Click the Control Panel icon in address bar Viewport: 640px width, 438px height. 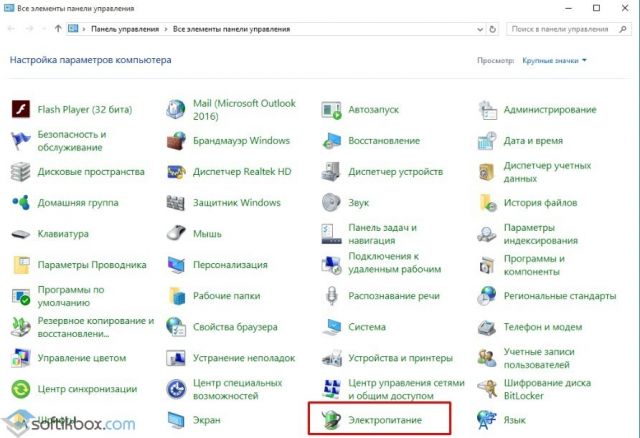73,29
